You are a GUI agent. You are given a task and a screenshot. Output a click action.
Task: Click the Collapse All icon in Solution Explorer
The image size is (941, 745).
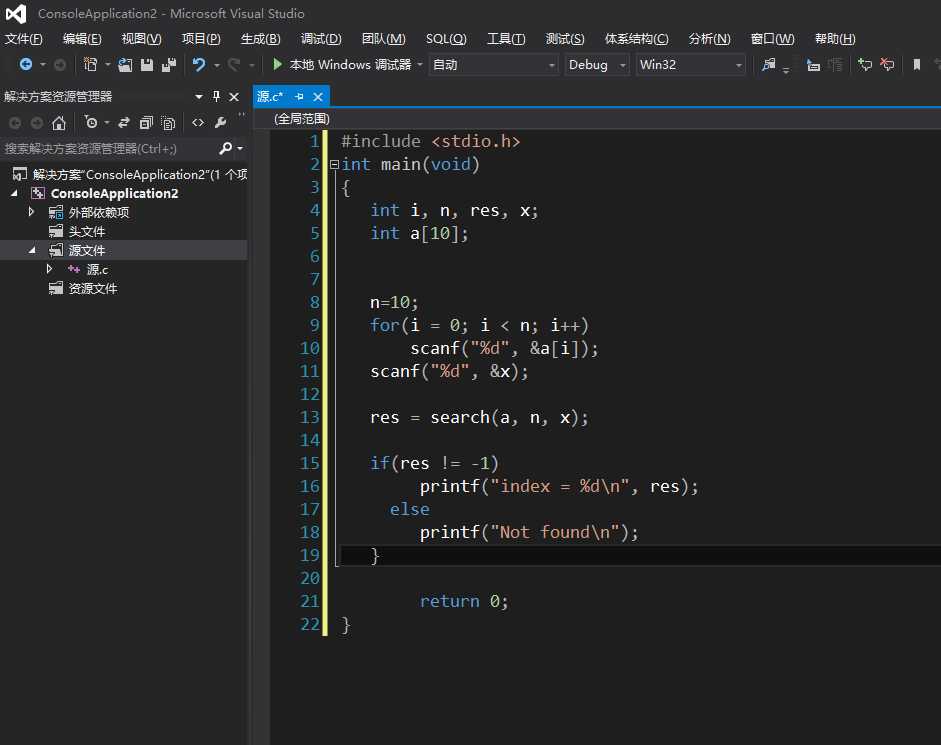pos(146,123)
